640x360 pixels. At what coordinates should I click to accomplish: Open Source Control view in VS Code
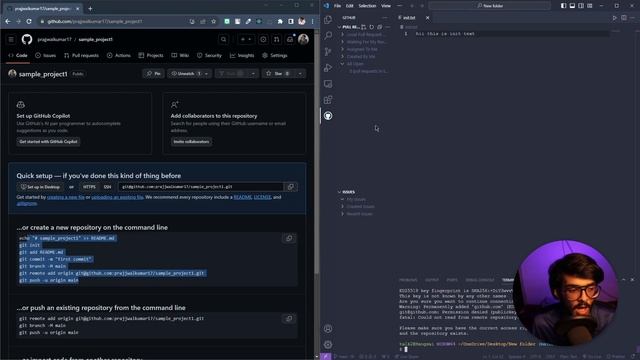click(x=328, y=51)
